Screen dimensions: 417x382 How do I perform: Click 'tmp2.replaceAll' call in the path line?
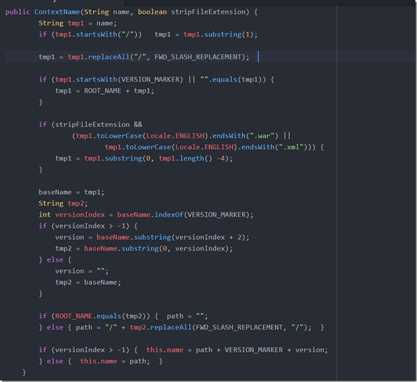[x=161, y=327]
